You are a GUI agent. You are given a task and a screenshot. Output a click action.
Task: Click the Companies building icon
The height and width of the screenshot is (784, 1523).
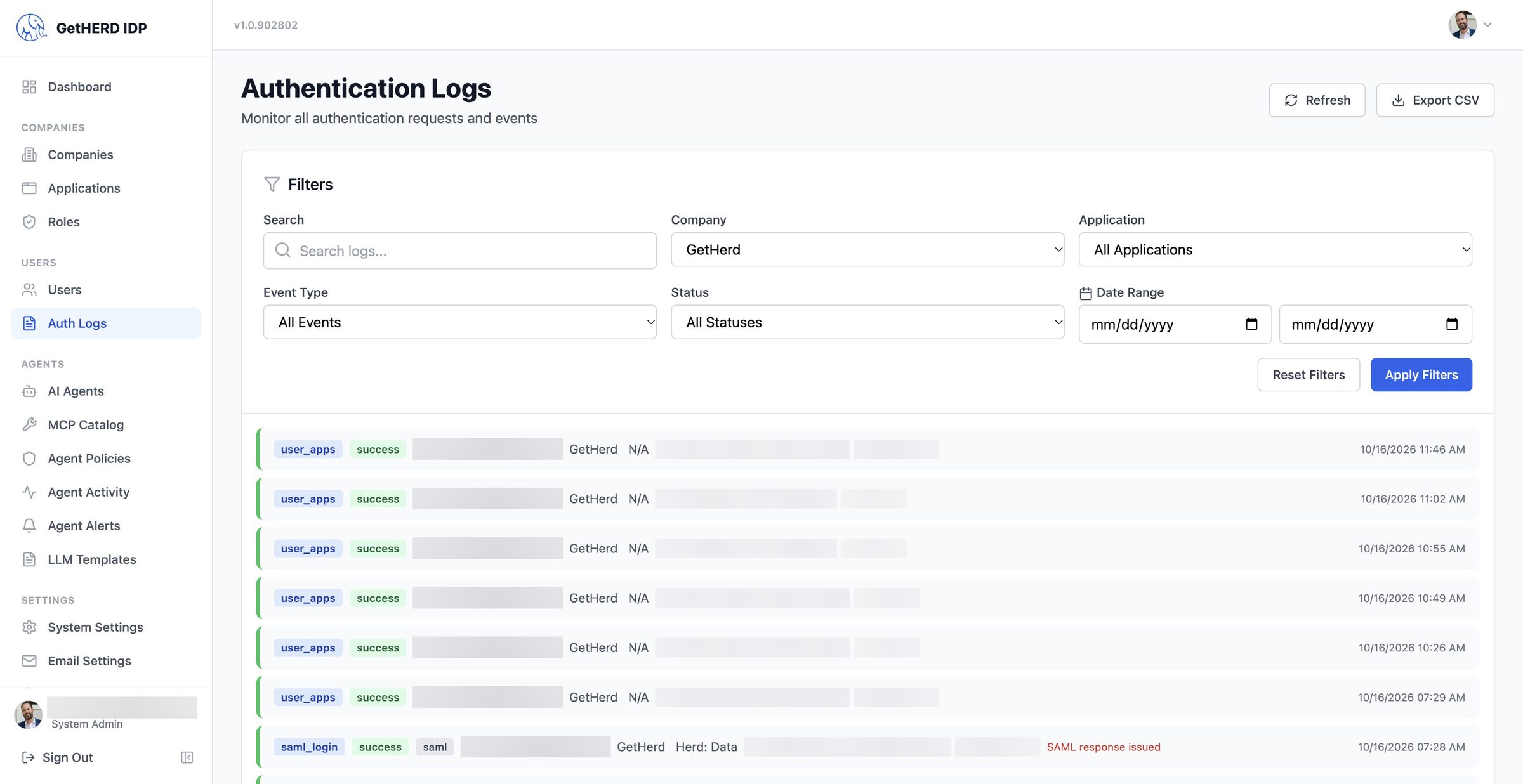[29, 155]
